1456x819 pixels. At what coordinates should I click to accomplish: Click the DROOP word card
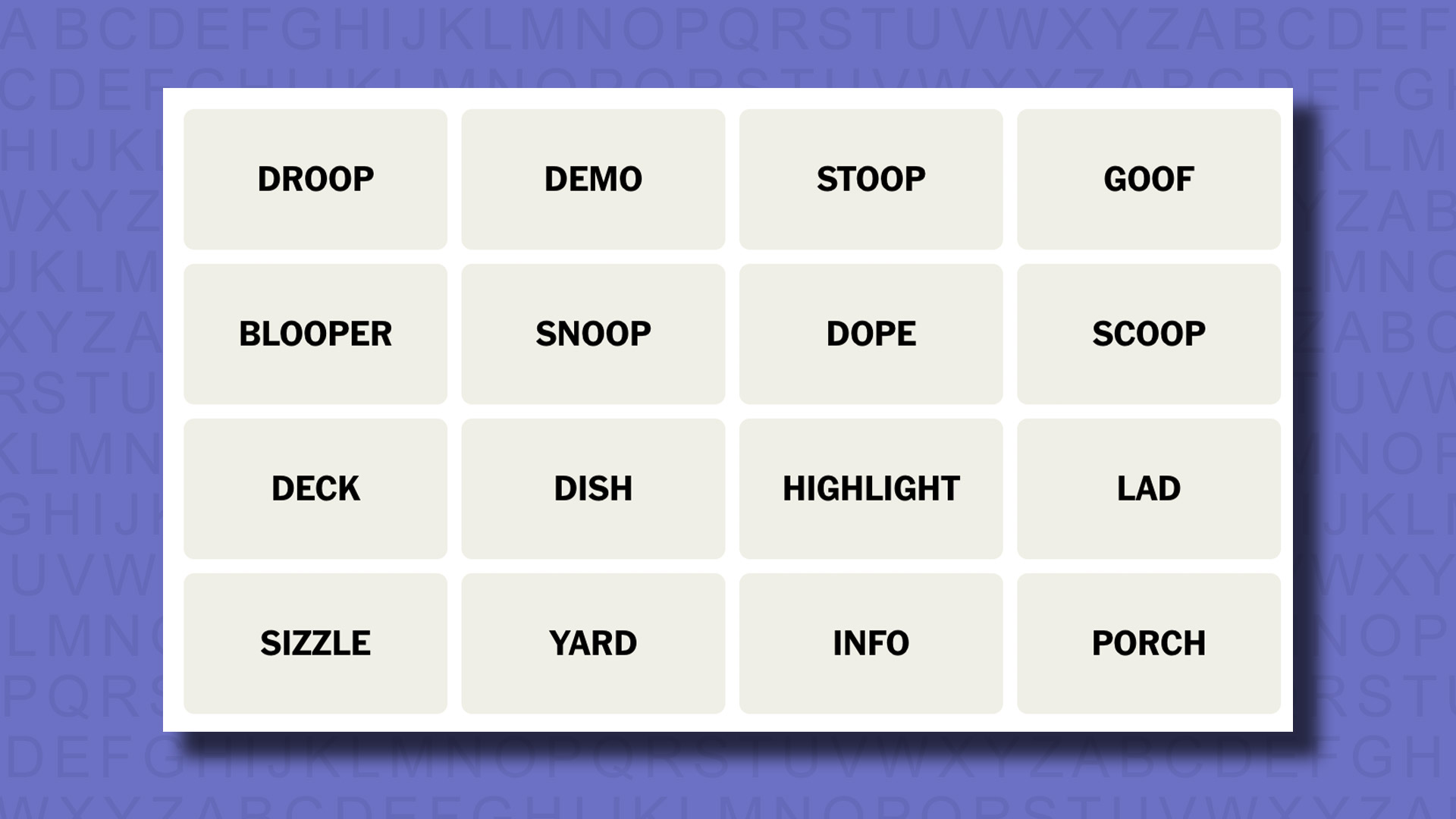click(315, 178)
